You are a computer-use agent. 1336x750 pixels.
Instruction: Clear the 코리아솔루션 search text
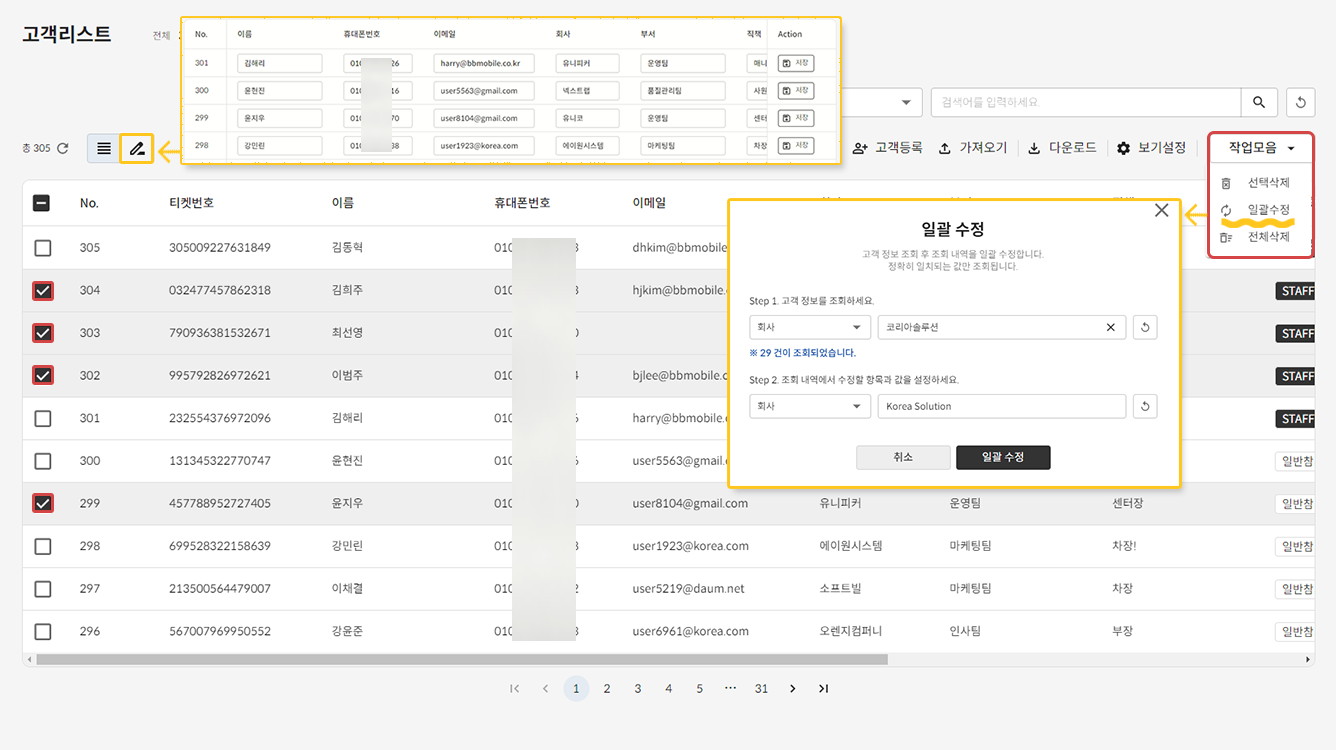pos(1110,327)
